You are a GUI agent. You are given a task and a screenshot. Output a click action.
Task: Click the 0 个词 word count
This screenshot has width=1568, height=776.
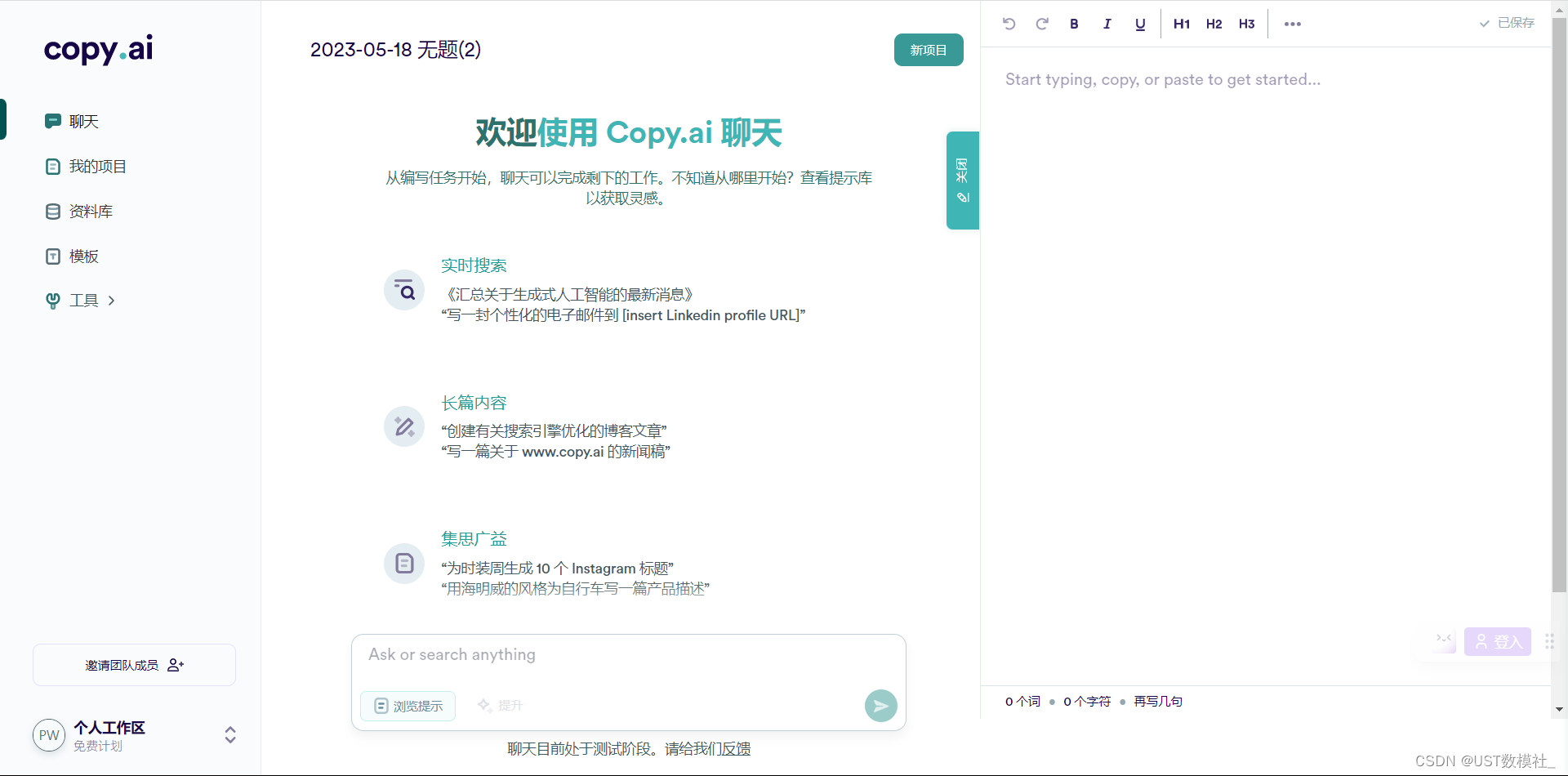point(1022,702)
